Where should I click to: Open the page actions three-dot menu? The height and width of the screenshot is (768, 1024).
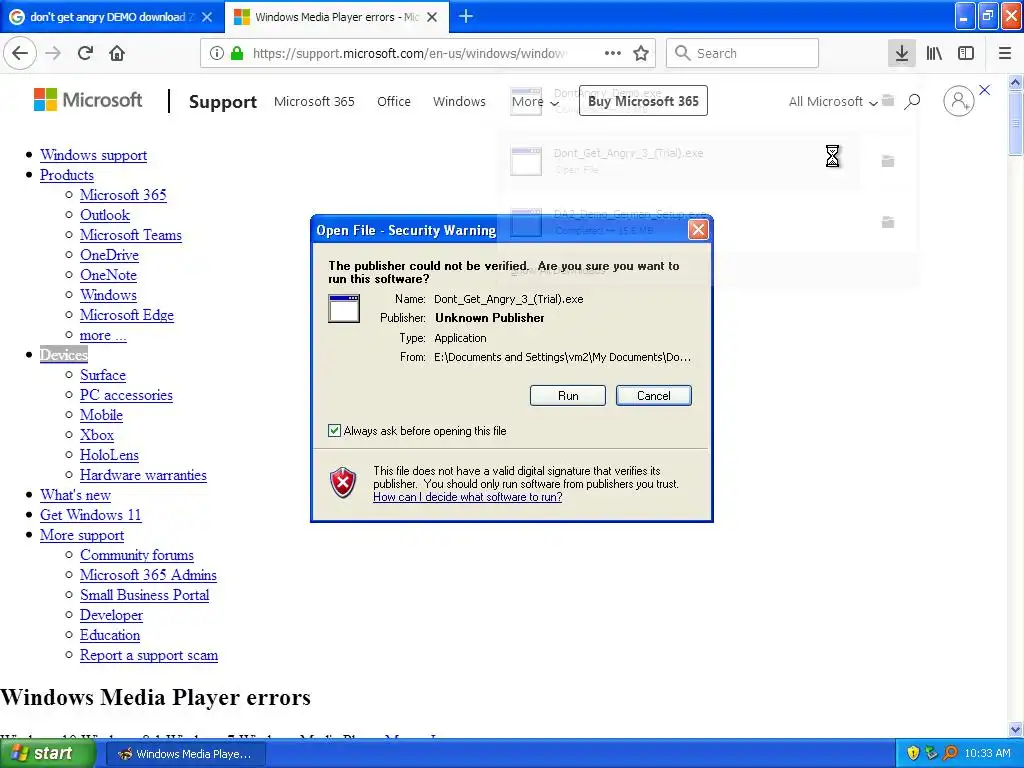(613, 53)
